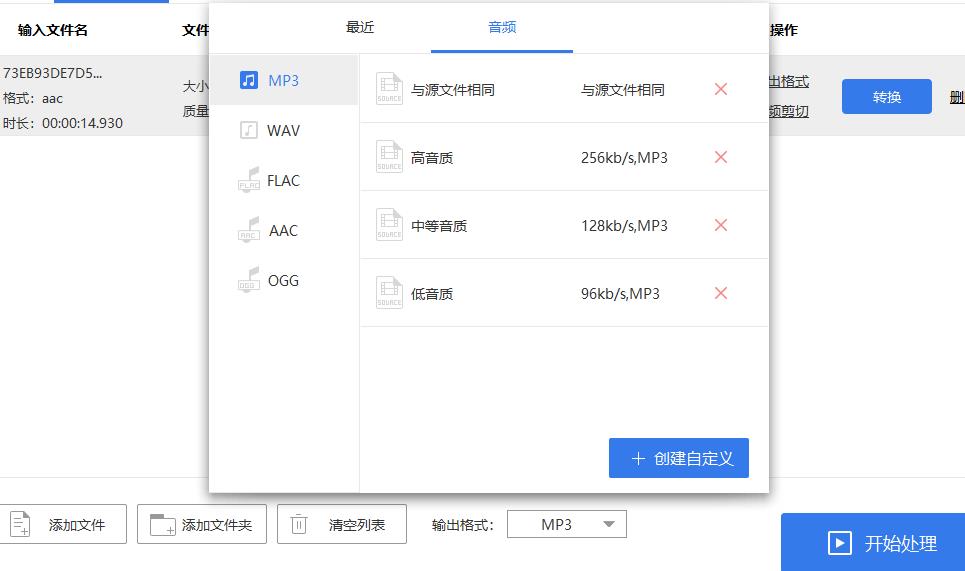Click the play icon on 开始处理
This screenshot has width=965, height=571.
coord(839,543)
